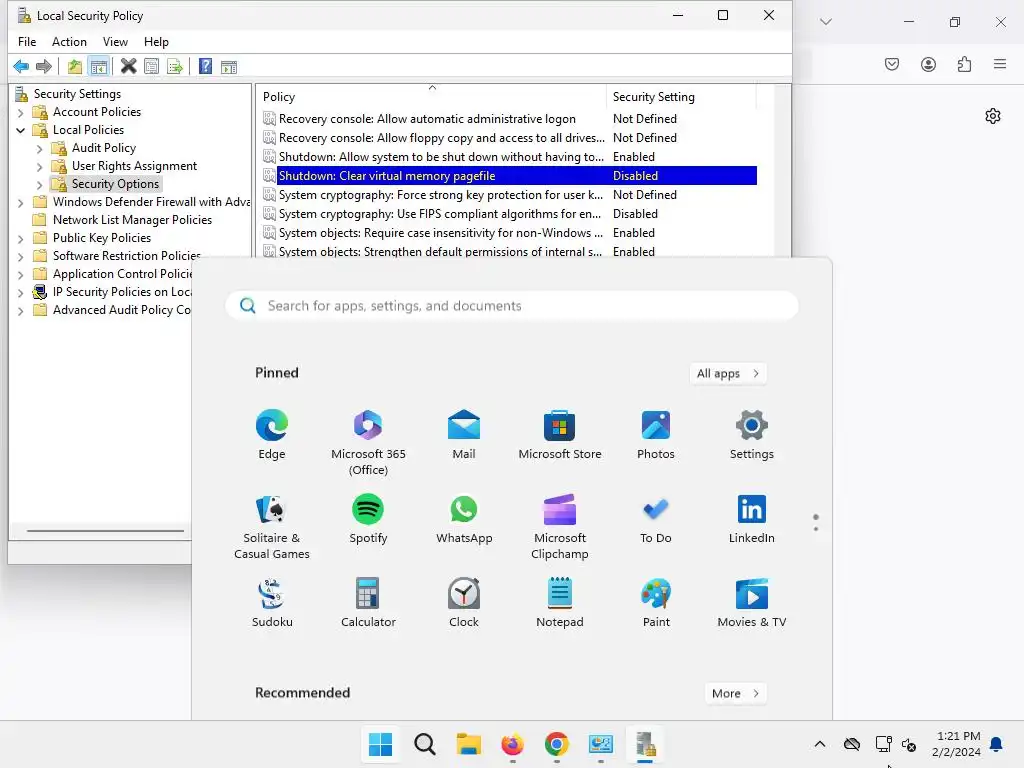The width and height of the screenshot is (1024, 768).
Task: Select Security Options in the tree
Action: pos(115,184)
